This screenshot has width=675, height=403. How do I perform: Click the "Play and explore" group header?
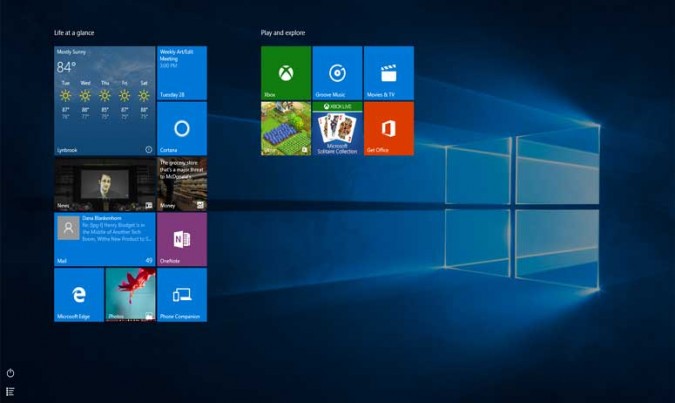283,33
